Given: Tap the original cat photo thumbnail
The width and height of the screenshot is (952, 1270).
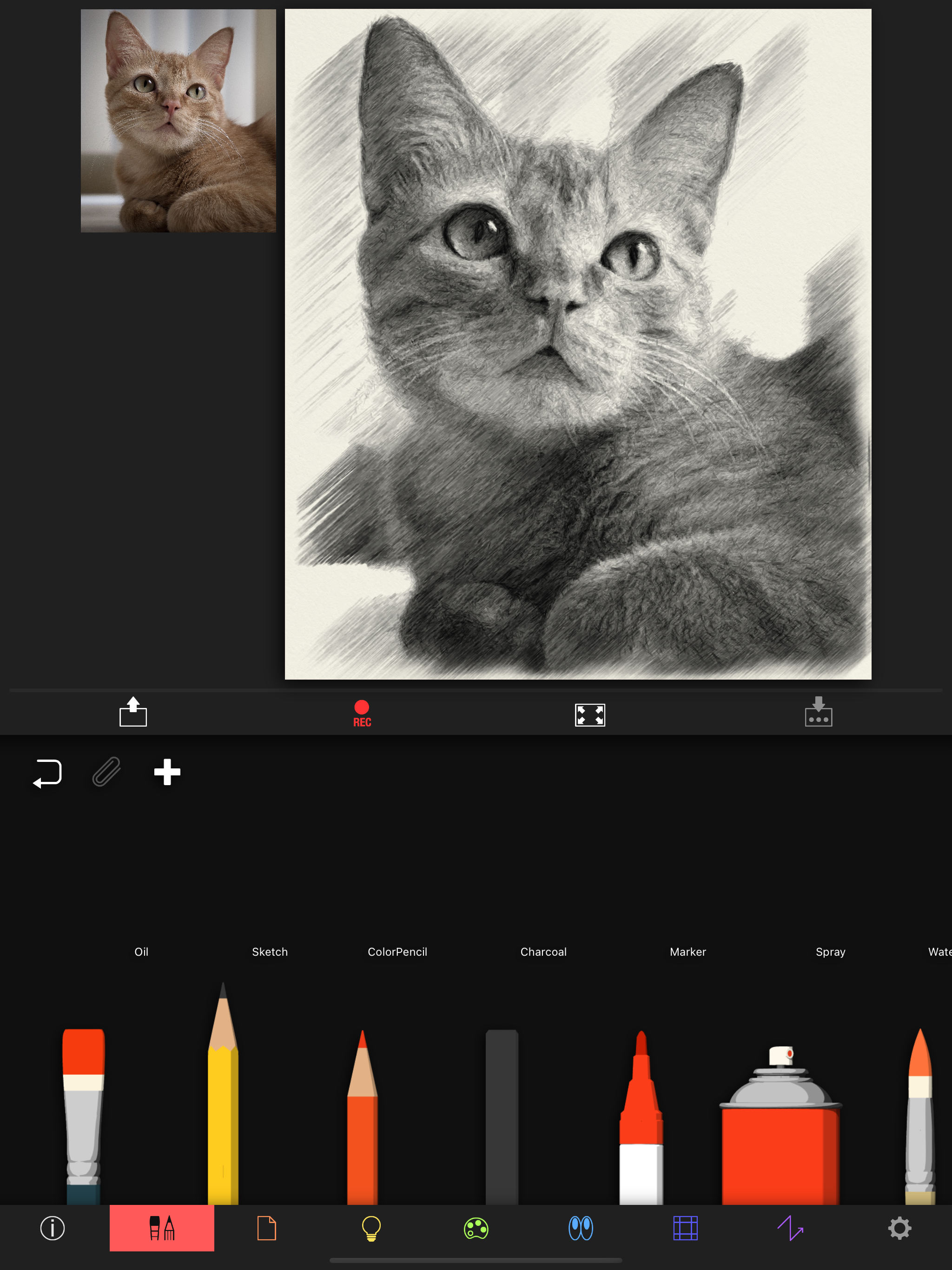Looking at the screenshot, I should [x=178, y=120].
